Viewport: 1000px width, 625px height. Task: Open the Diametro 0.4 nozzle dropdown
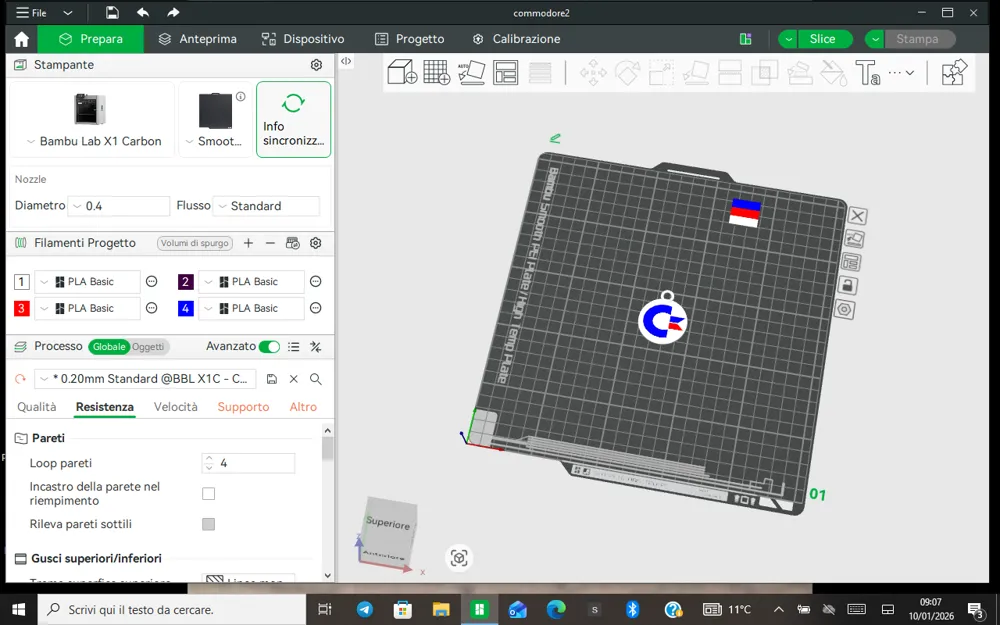pyautogui.click(x=119, y=206)
